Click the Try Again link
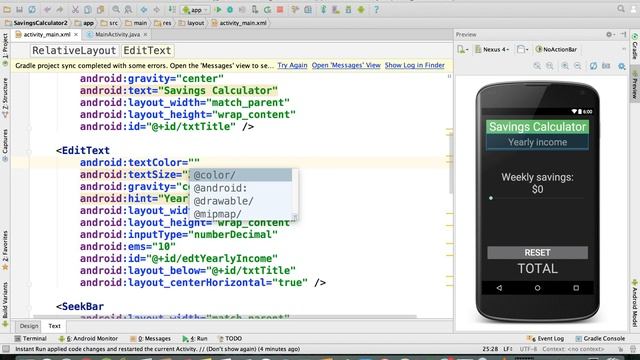Image resolution: width=640 pixels, height=360 pixels. [292, 65]
